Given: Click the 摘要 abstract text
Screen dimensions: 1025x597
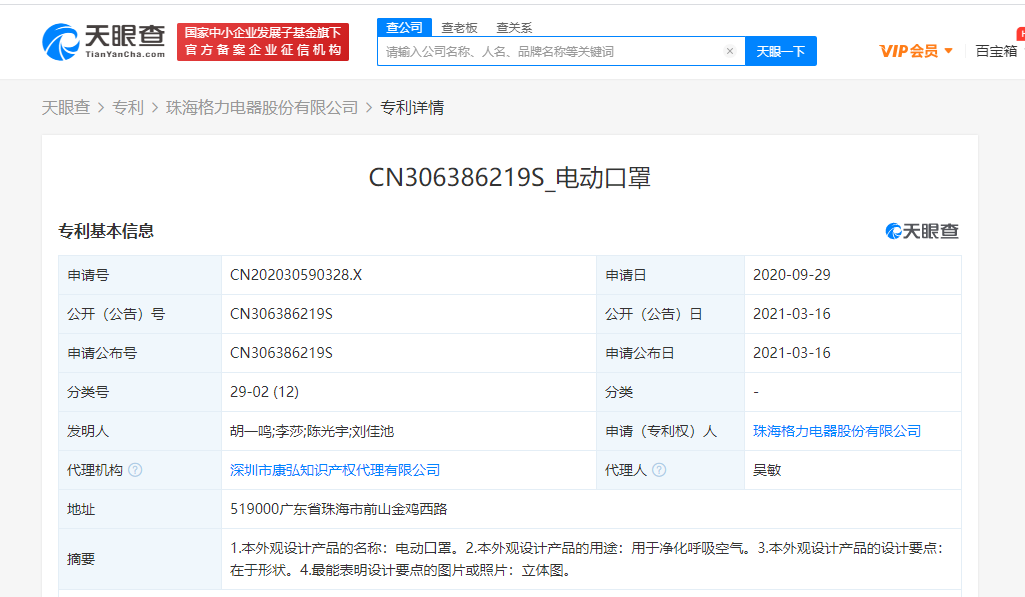Looking at the screenshot, I should pyautogui.click(x=587, y=559).
